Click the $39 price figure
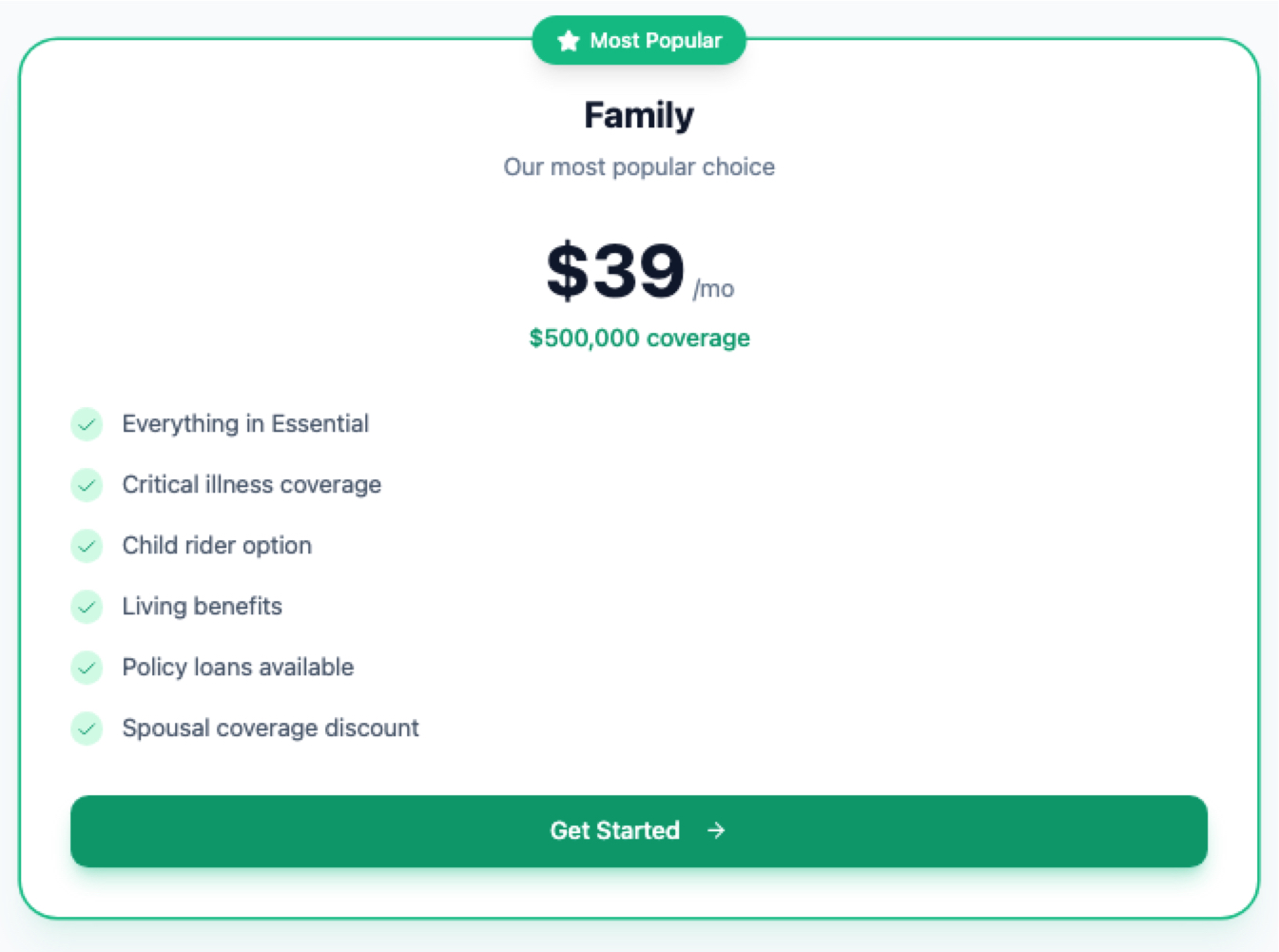 click(x=615, y=271)
